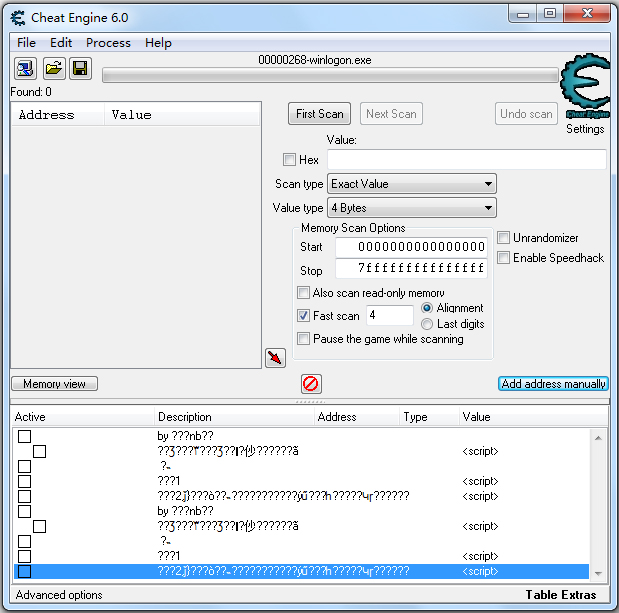Viewport: 619px width, 613px height.
Task: Click the Start address field
Action: [x=411, y=247]
